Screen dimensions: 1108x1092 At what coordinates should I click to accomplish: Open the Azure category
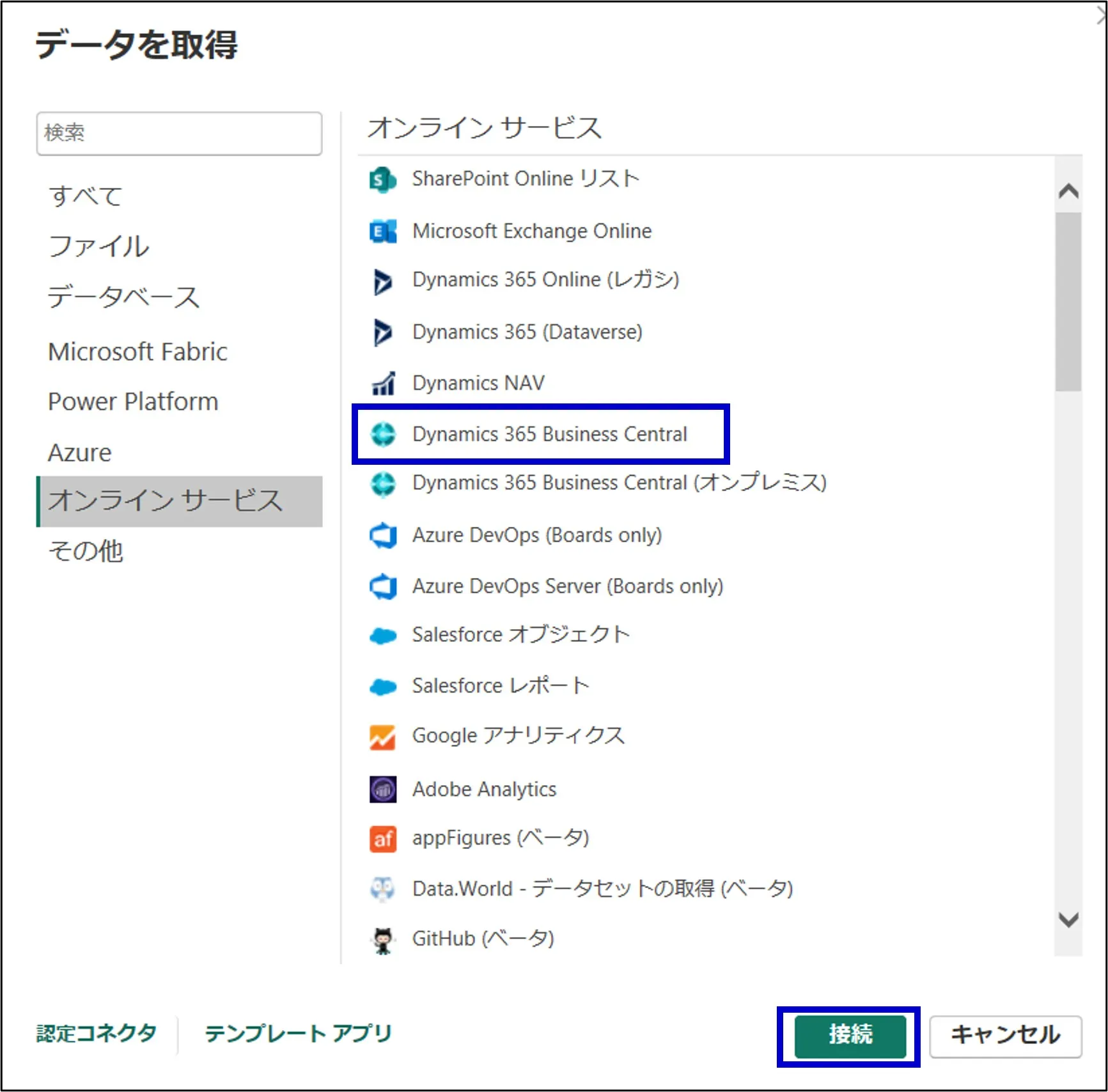tap(80, 453)
